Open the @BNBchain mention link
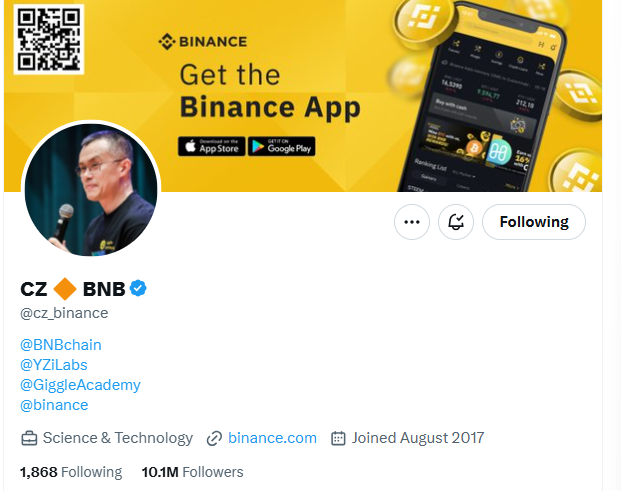 [61, 344]
